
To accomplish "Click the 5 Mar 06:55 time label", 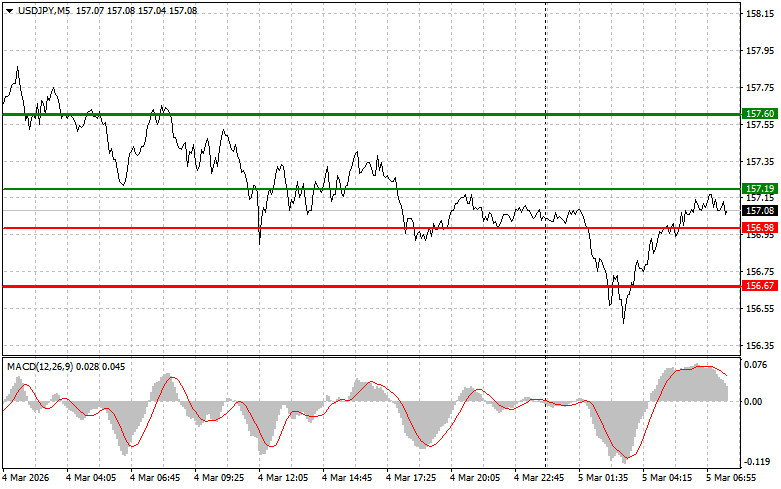I will [731, 478].
